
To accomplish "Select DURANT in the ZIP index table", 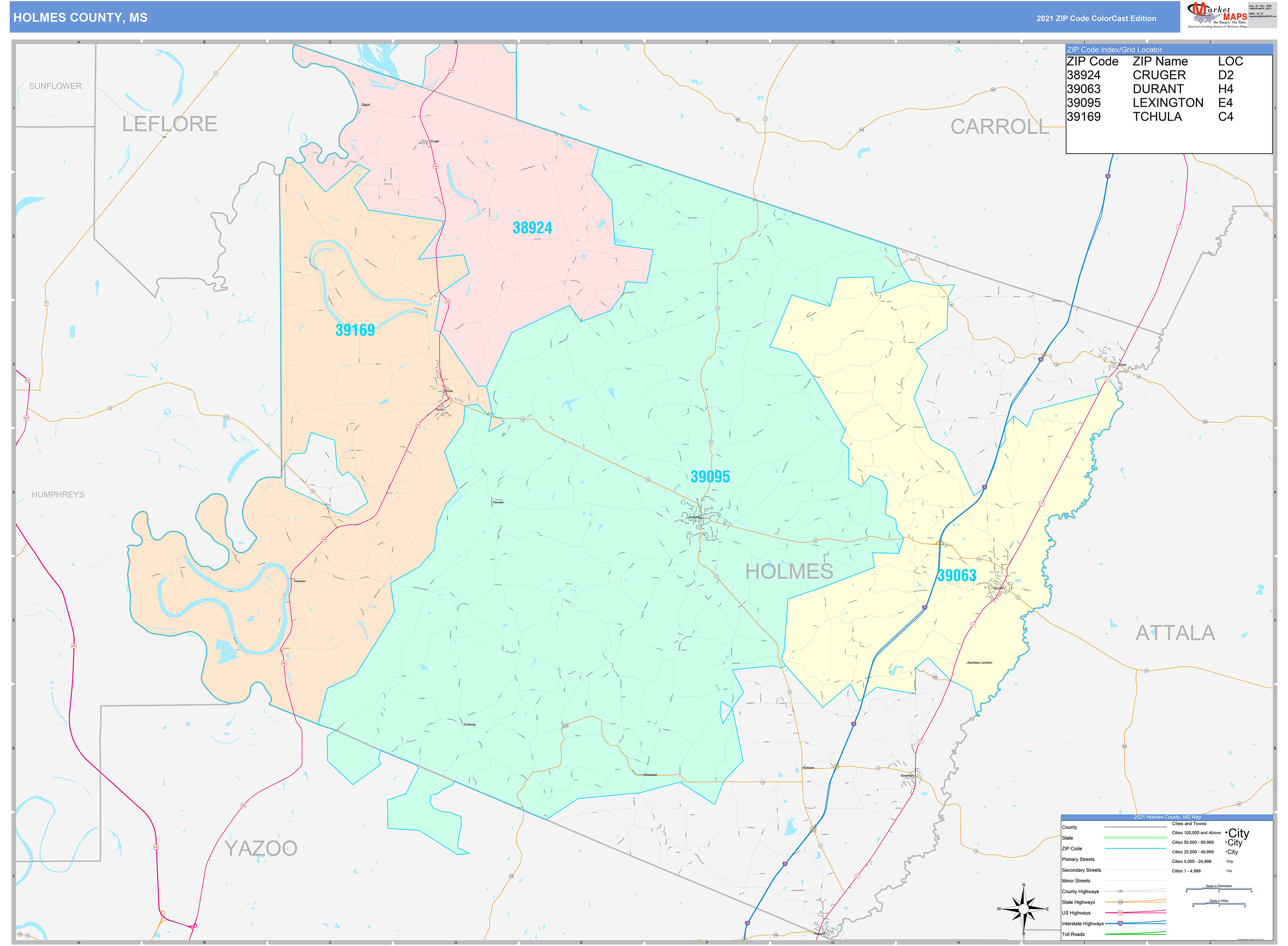I will (1158, 89).
